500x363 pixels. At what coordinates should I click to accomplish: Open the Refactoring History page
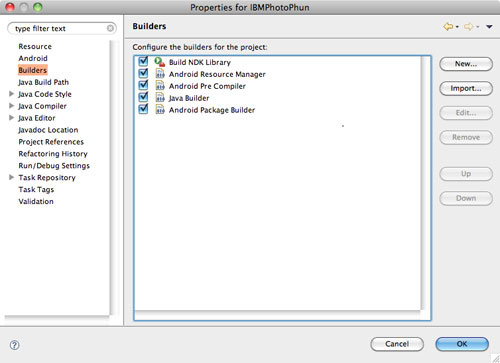53,154
